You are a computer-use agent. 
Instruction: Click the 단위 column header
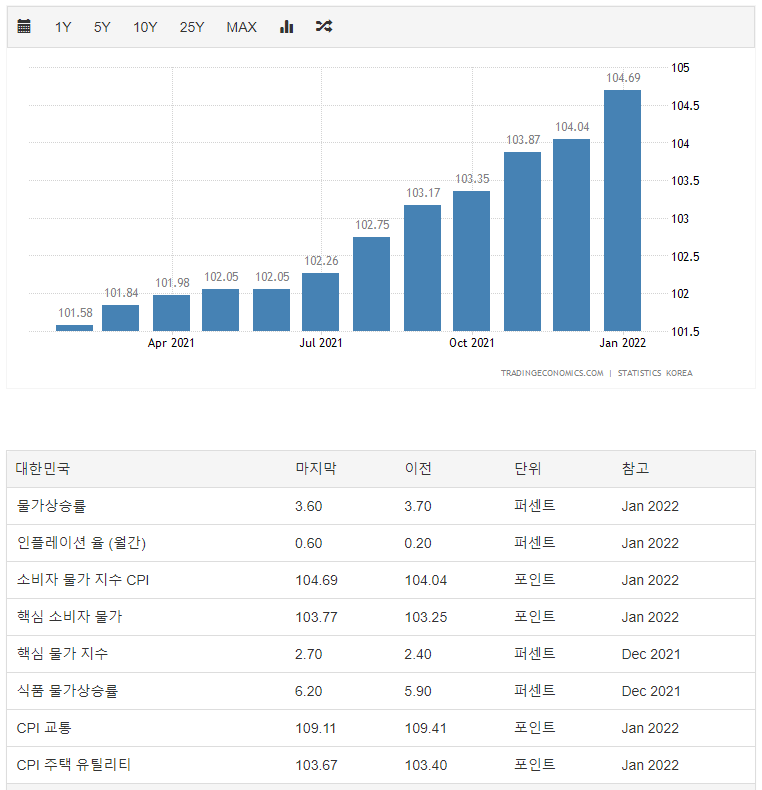tap(527, 469)
